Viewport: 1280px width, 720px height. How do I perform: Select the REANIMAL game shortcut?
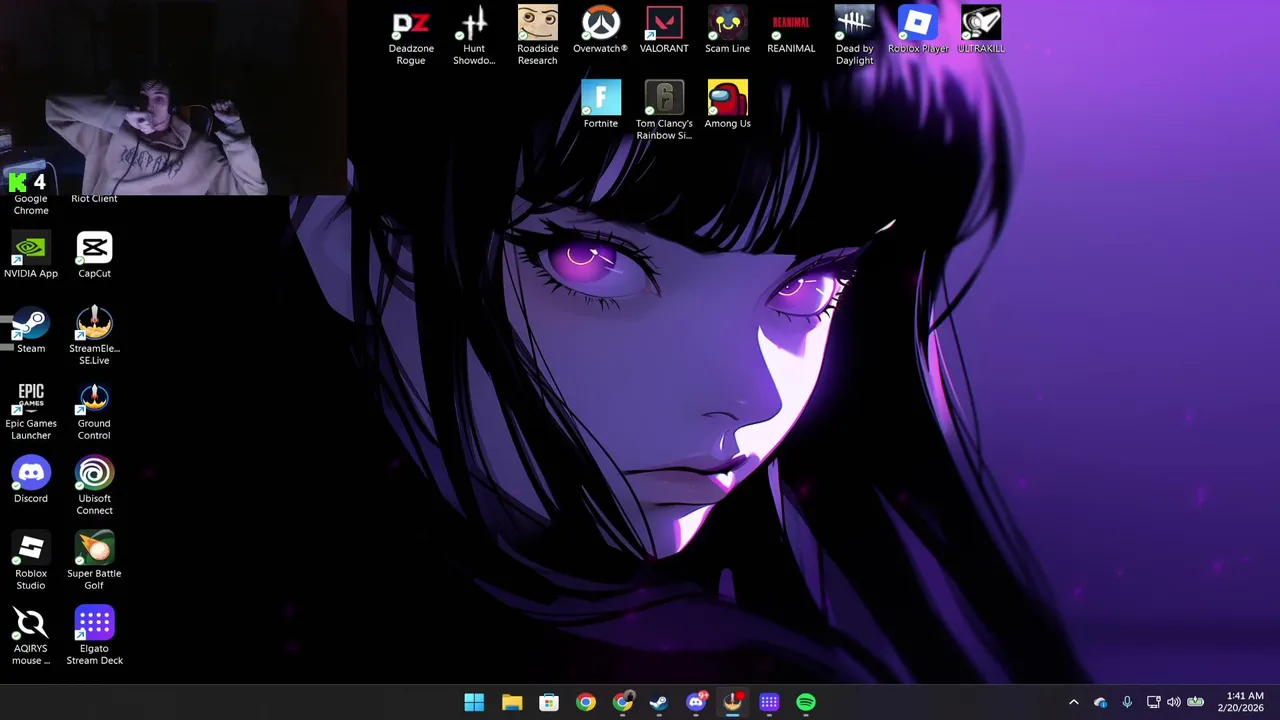pos(791,30)
